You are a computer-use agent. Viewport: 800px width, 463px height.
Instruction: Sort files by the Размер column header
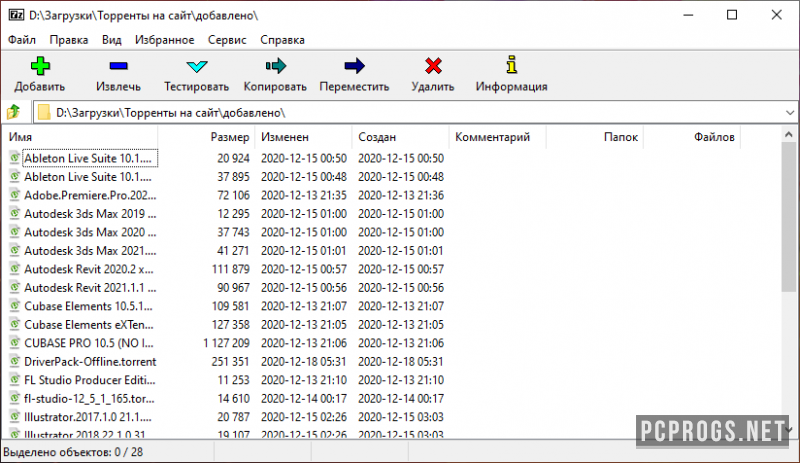pos(230,137)
